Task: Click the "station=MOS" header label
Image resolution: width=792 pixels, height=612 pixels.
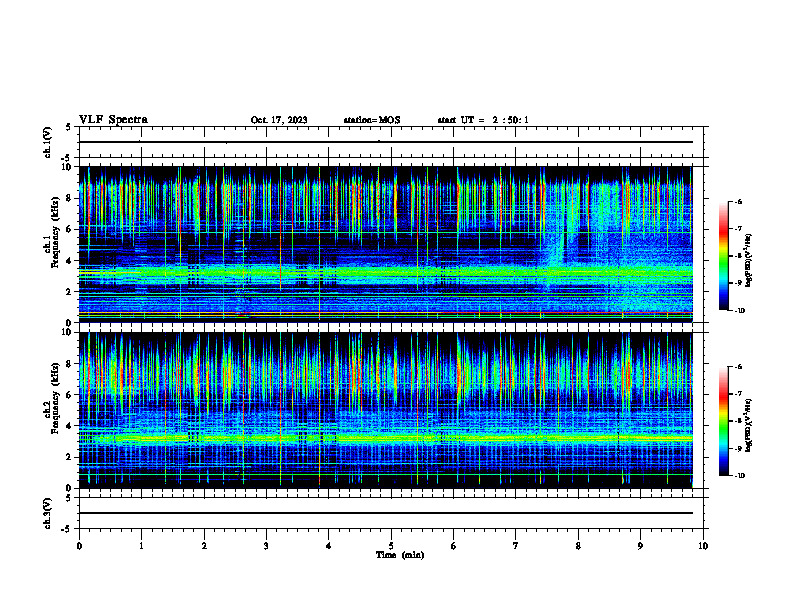Action: (x=372, y=120)
